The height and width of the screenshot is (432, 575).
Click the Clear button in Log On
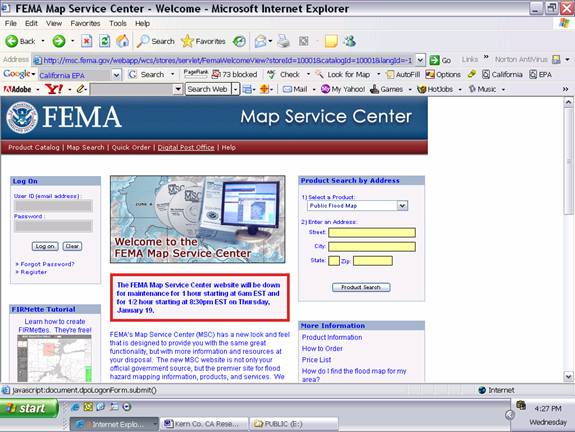[72, 246]
